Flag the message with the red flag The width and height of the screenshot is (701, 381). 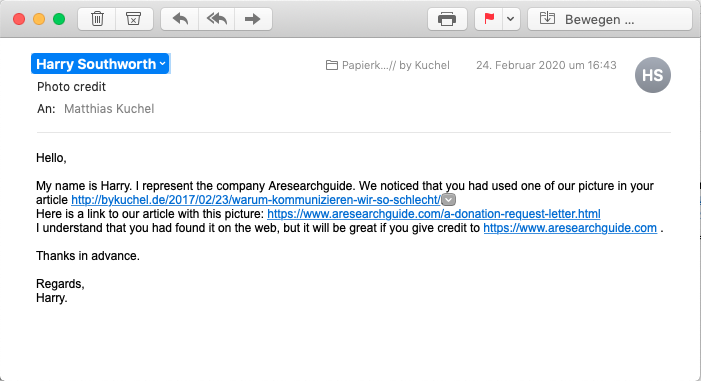point(489,19)
